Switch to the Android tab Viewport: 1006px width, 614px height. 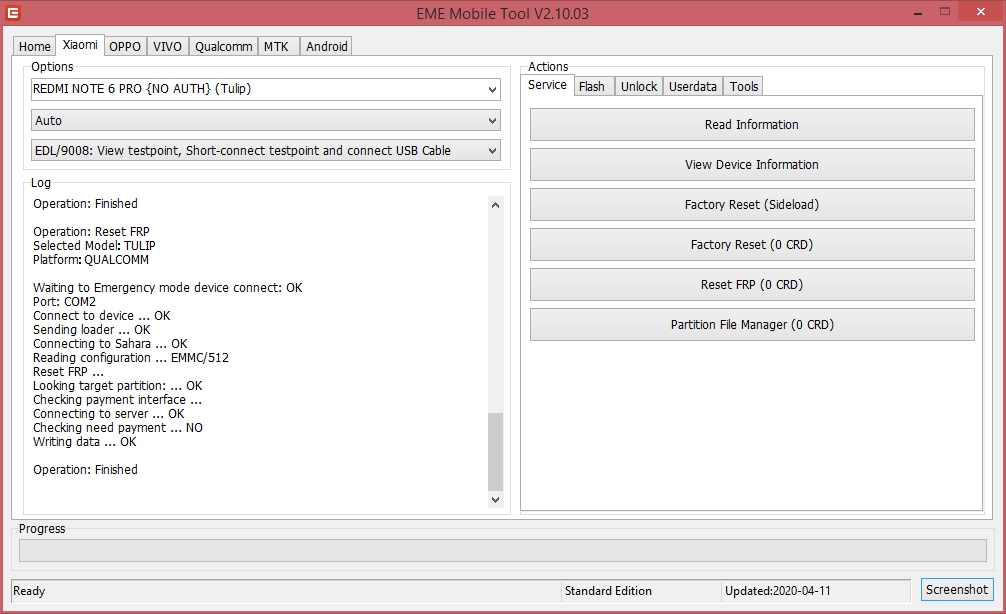[327, 46]
